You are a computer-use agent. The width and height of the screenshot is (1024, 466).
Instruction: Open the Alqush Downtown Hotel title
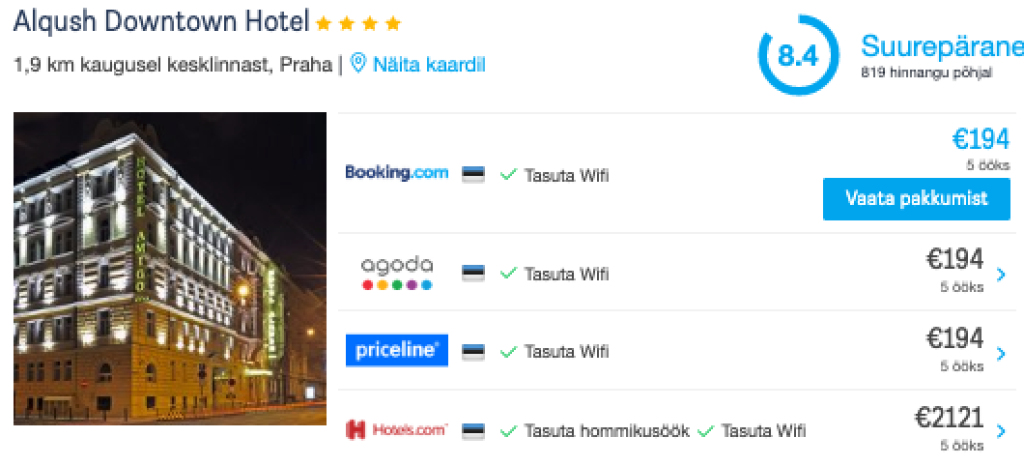(x=161, y=22)
